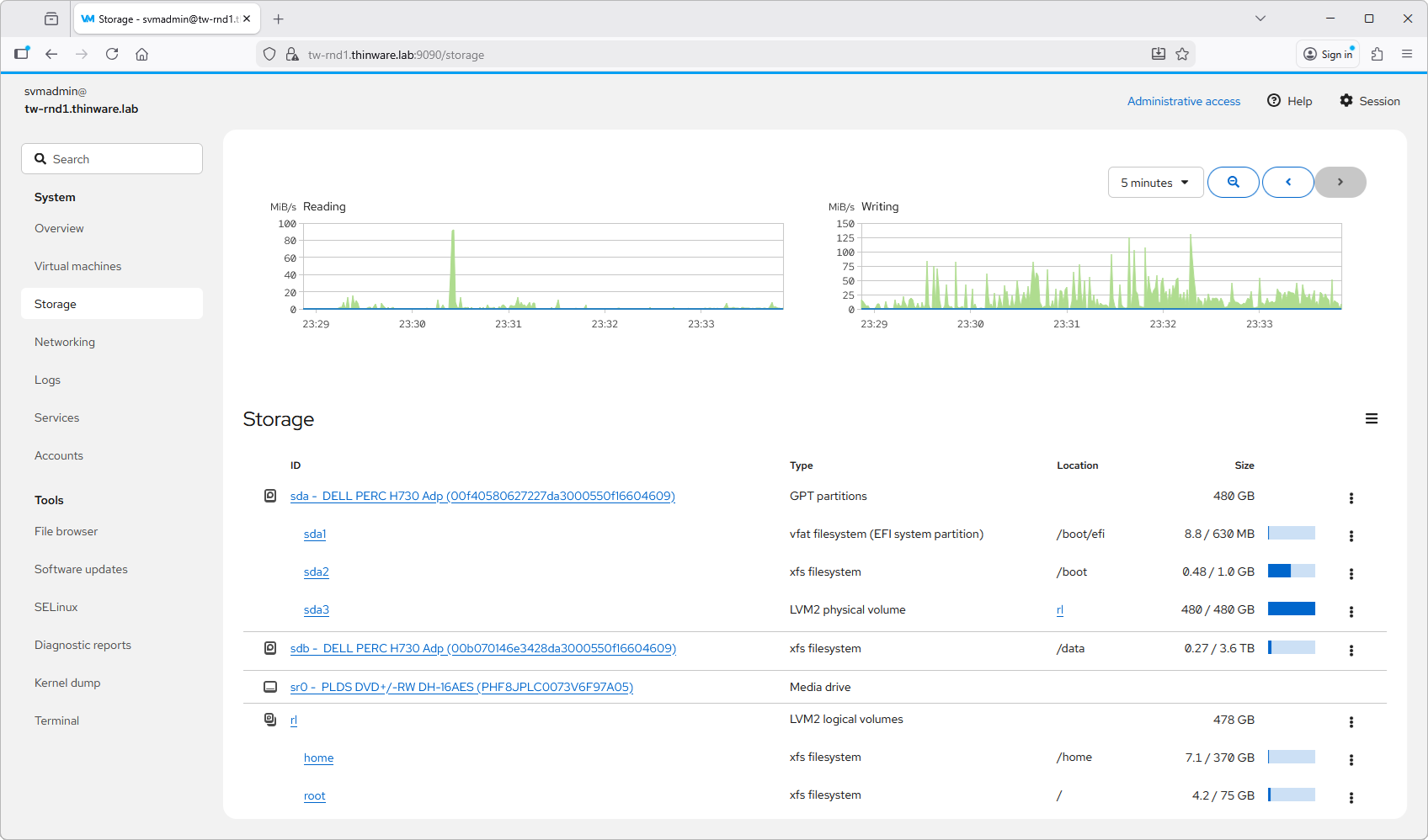Click the browser reload icon
The image size is (1428, 840).
(112, 54)
